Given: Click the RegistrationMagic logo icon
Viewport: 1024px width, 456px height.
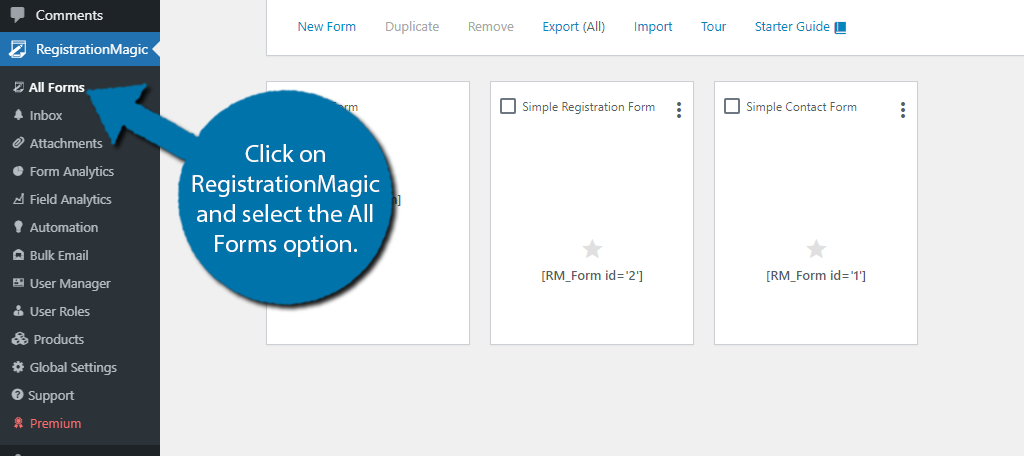Looking at the screenshot, I should coord(18,49).
